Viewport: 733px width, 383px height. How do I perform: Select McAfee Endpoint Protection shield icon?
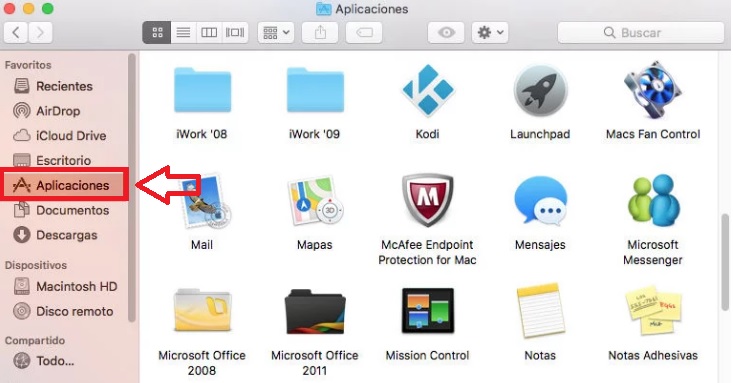tap(428, 201)
